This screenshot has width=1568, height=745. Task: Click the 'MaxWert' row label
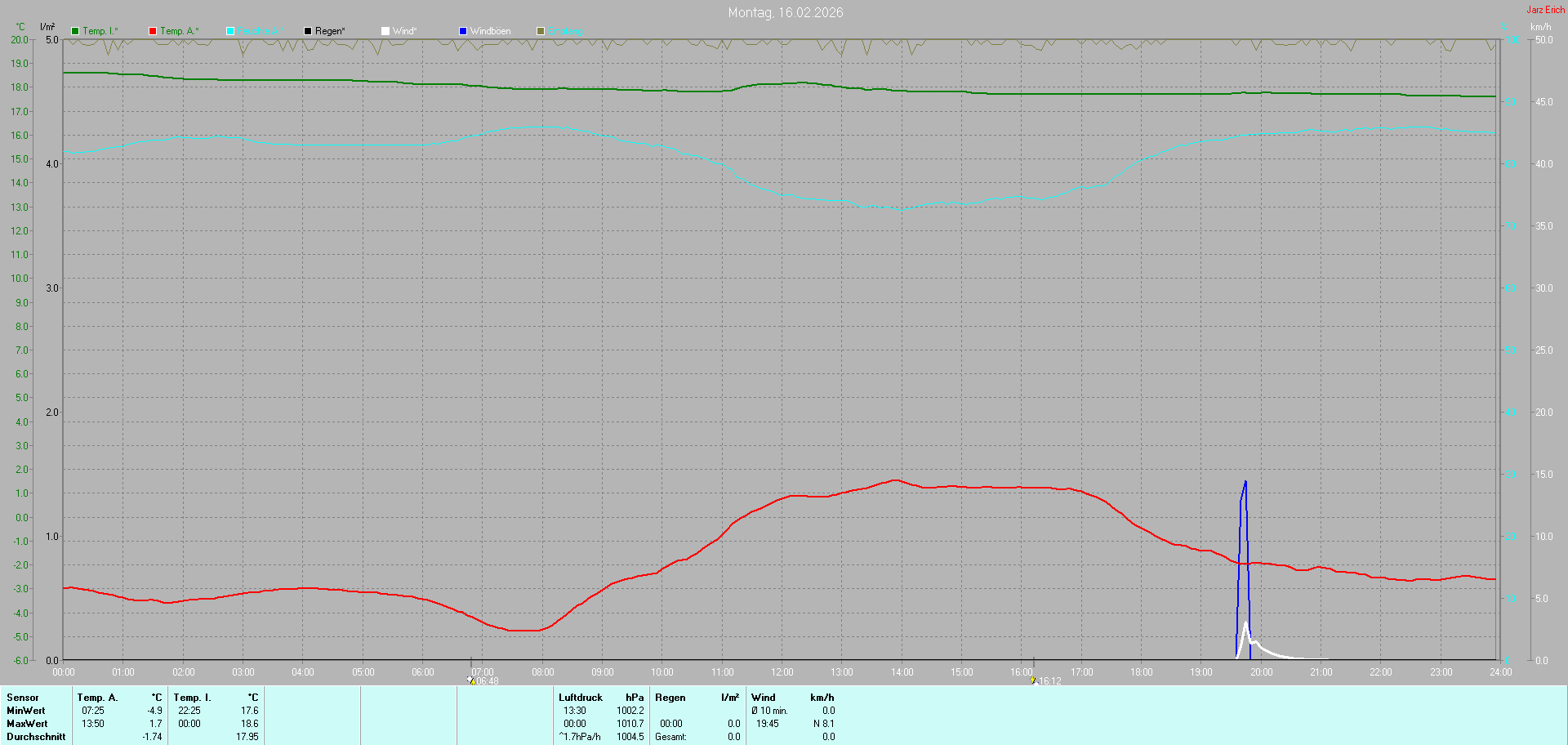point(27,724)
